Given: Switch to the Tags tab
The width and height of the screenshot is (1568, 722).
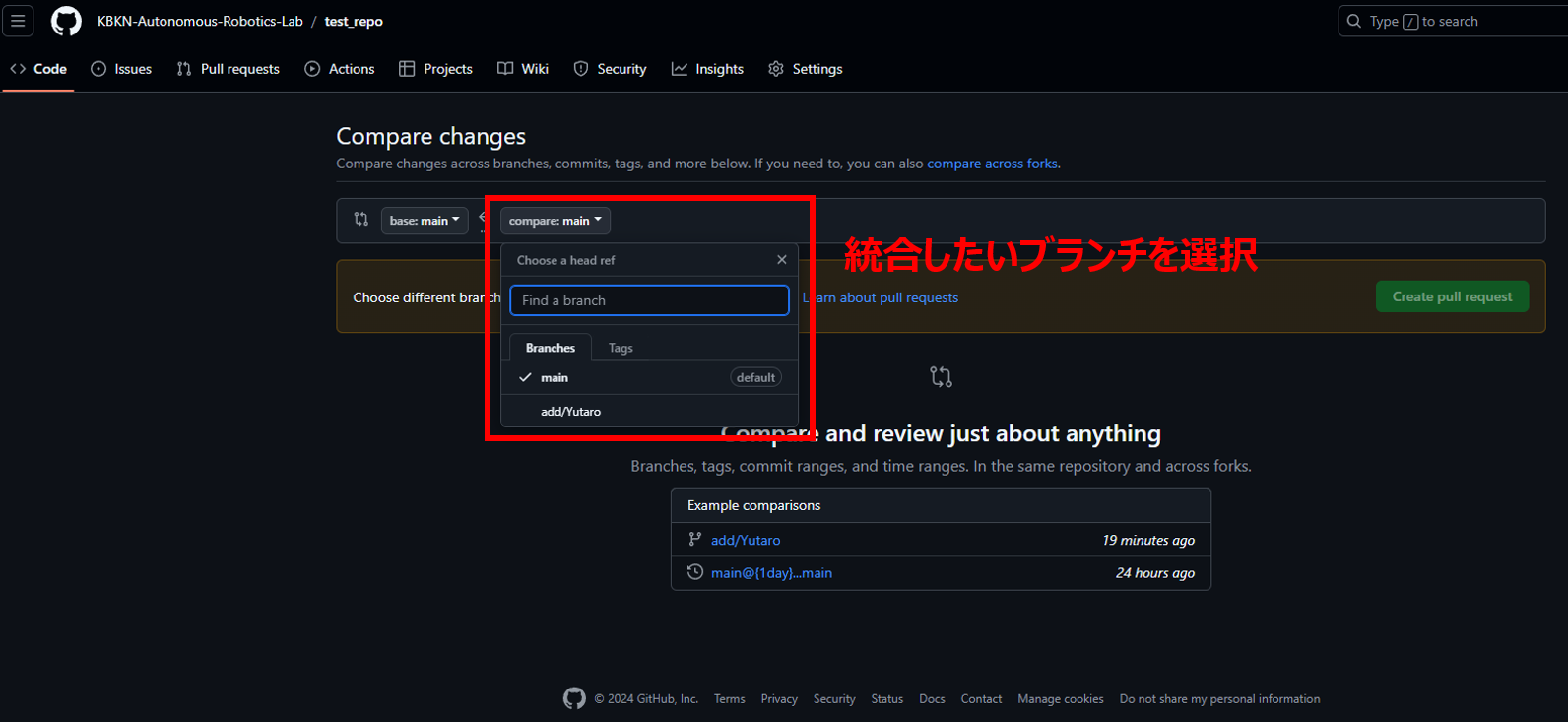Looking at the screenshot, I should point(621,348).
